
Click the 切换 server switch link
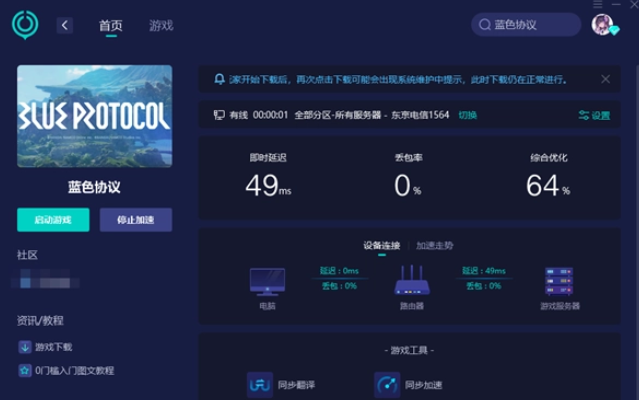tap(467, 115)
